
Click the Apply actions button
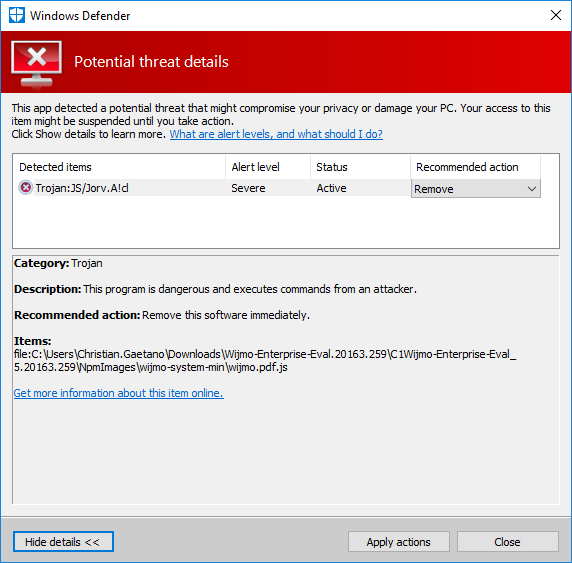point(398,541)
